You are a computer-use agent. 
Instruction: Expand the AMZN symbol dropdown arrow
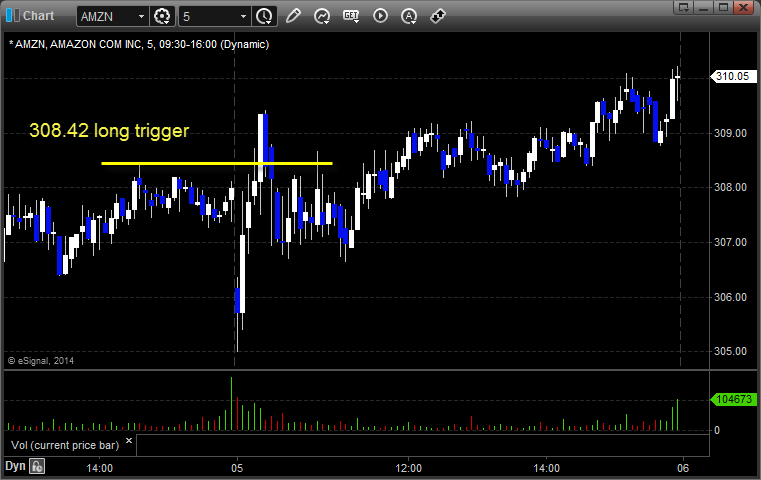pos(141,17)
